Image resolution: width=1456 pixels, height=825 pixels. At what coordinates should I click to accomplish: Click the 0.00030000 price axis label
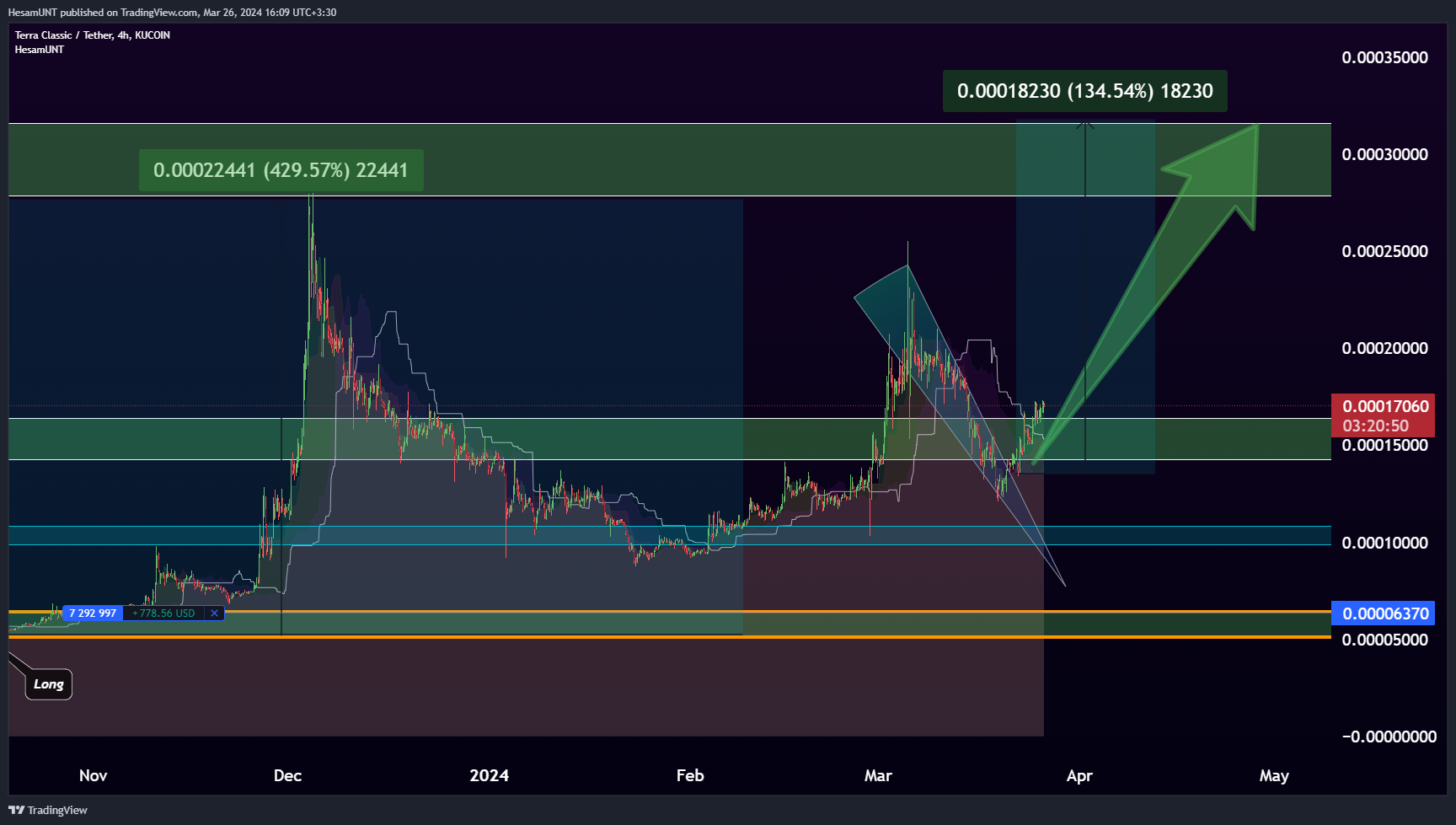[x=1385, y=154]
